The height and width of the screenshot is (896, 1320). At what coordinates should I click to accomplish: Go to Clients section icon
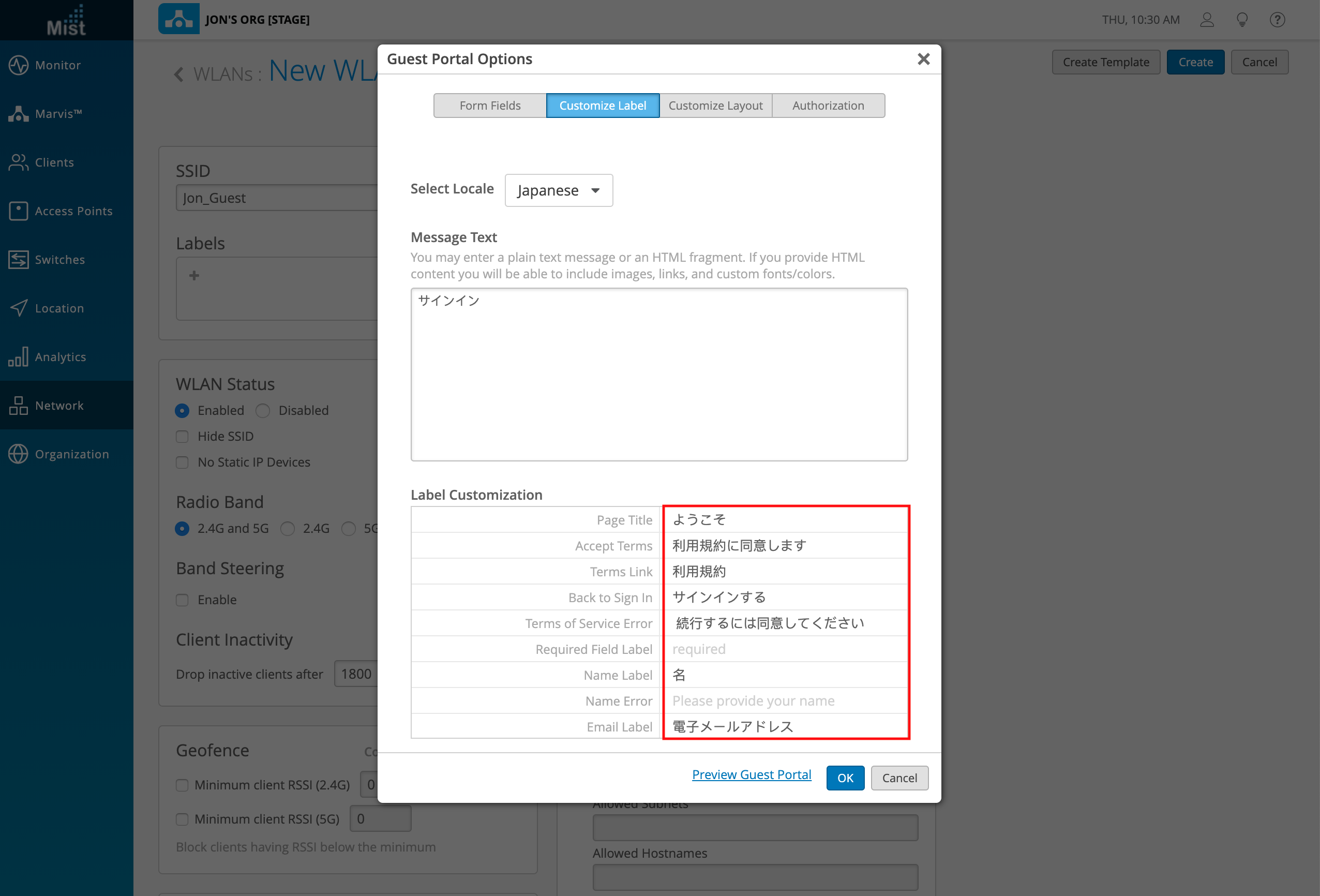click(18, 162)
